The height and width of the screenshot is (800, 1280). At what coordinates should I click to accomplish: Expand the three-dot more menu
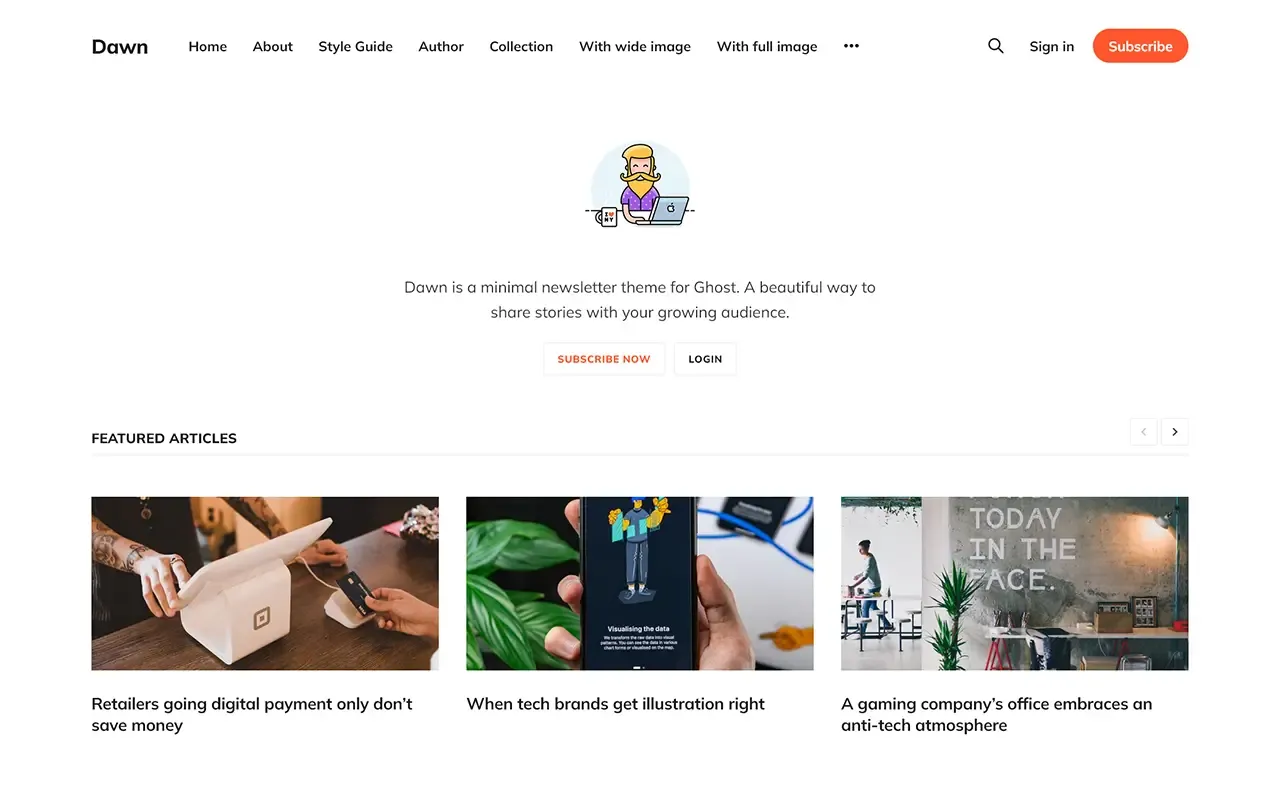[851, 46]
